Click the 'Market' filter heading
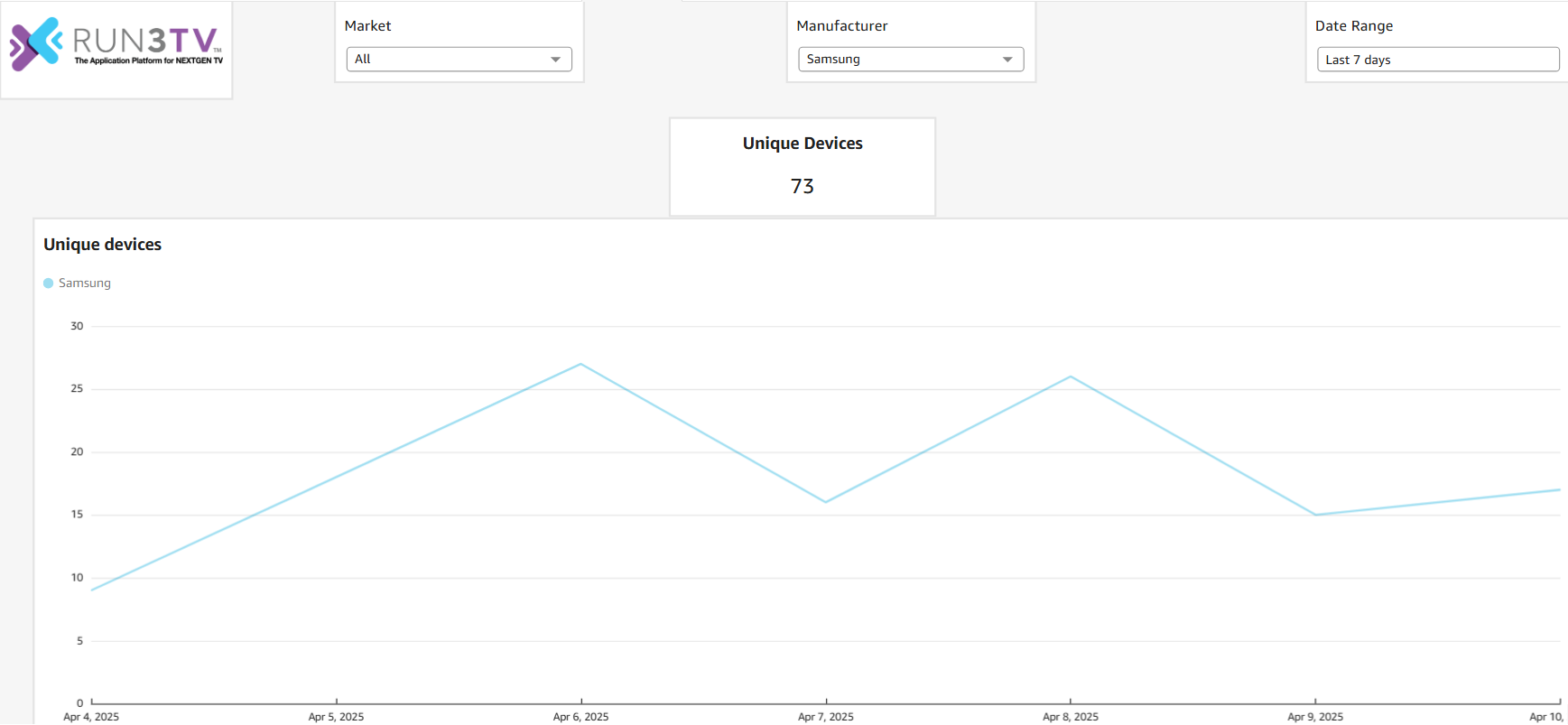Viewport: 1568px width, 725px height. pos(367,26)
